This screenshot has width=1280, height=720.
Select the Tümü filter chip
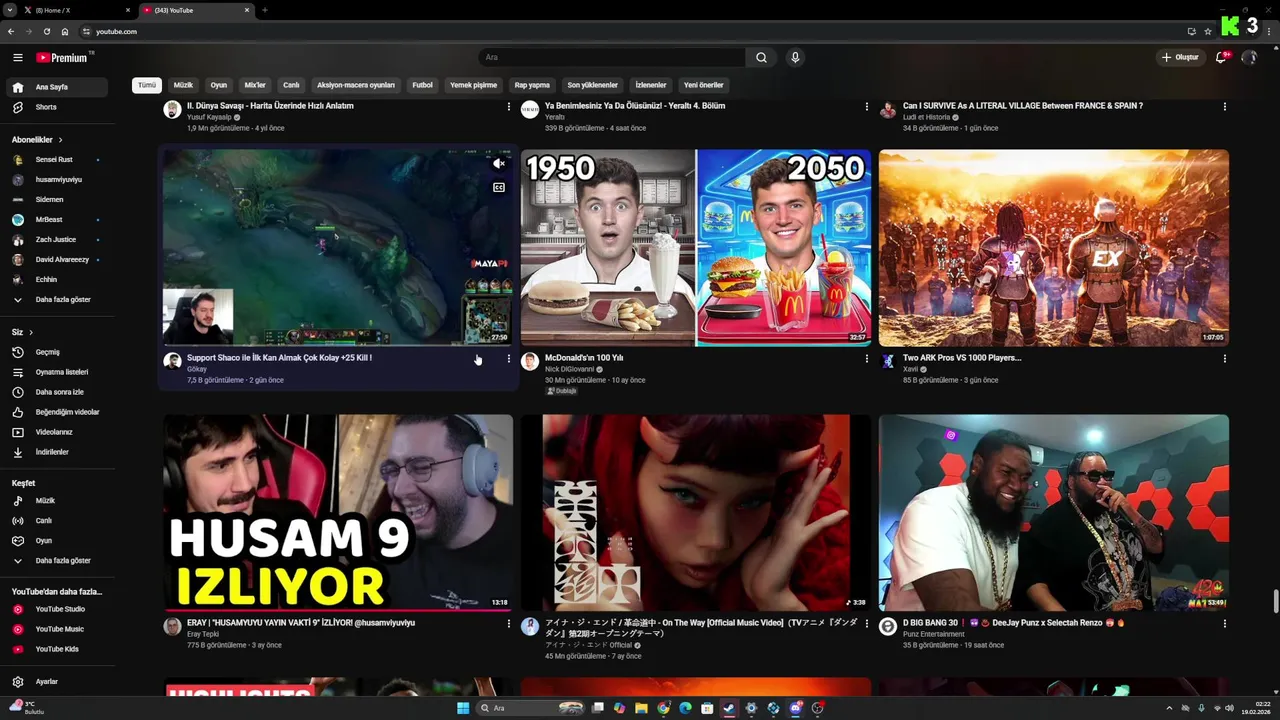pos(147,85)
